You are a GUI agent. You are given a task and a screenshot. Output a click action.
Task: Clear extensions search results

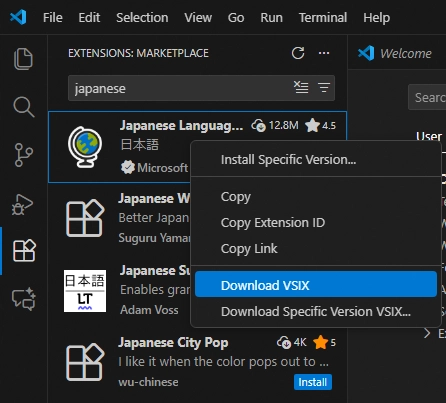click(x=301, y=88)
